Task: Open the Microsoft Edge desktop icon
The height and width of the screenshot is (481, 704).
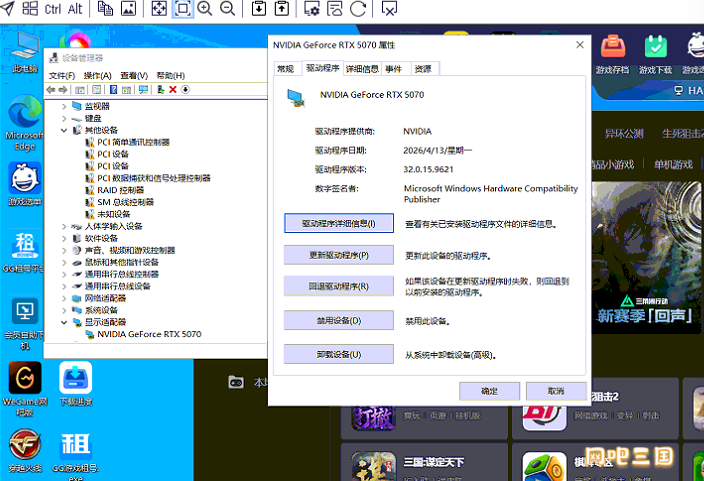Action: (x=25, y=122)
